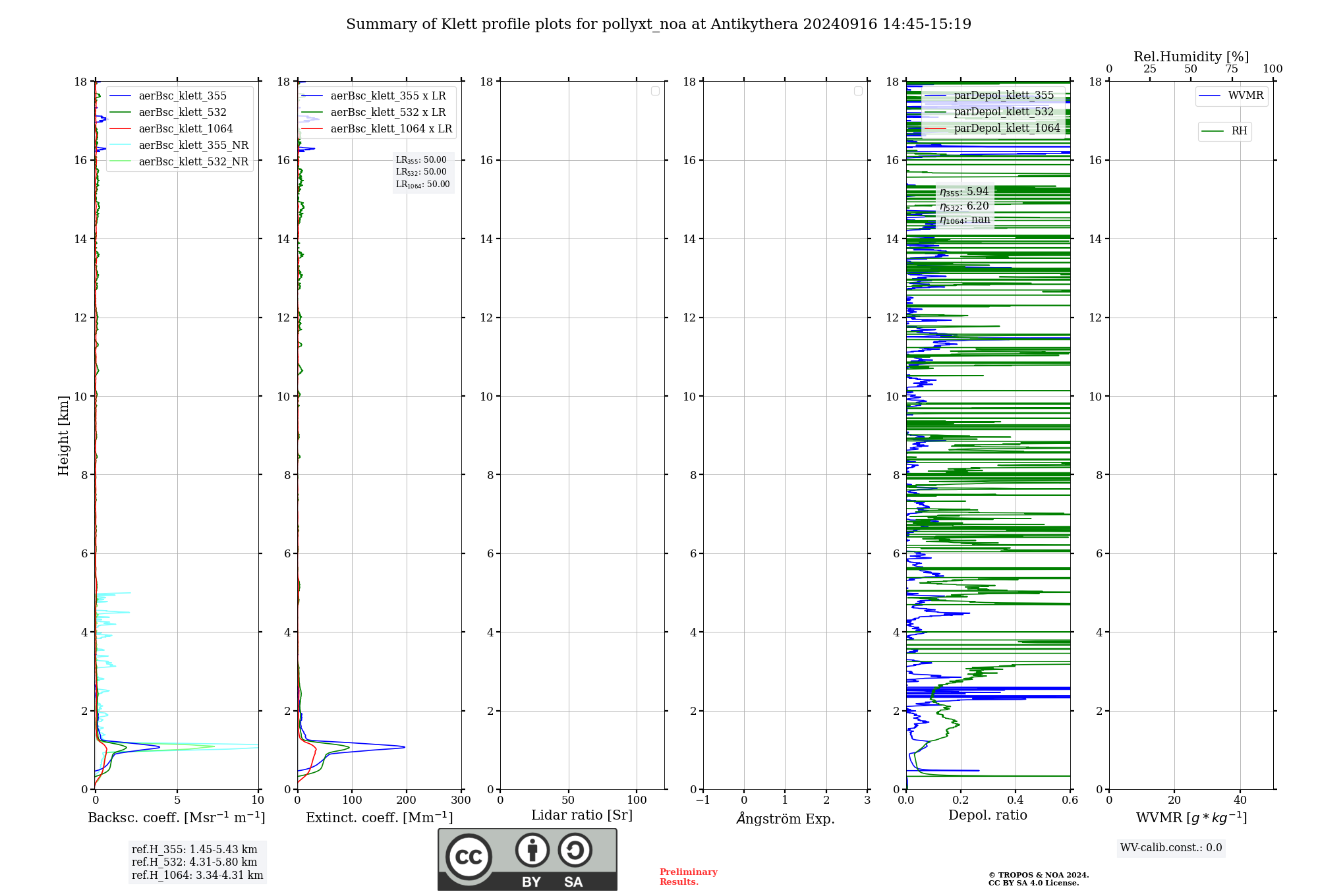Click the ref.H_532: 4.31-5.80 km text
This screenshot has height=896, width=1318.
click(194, 862)
